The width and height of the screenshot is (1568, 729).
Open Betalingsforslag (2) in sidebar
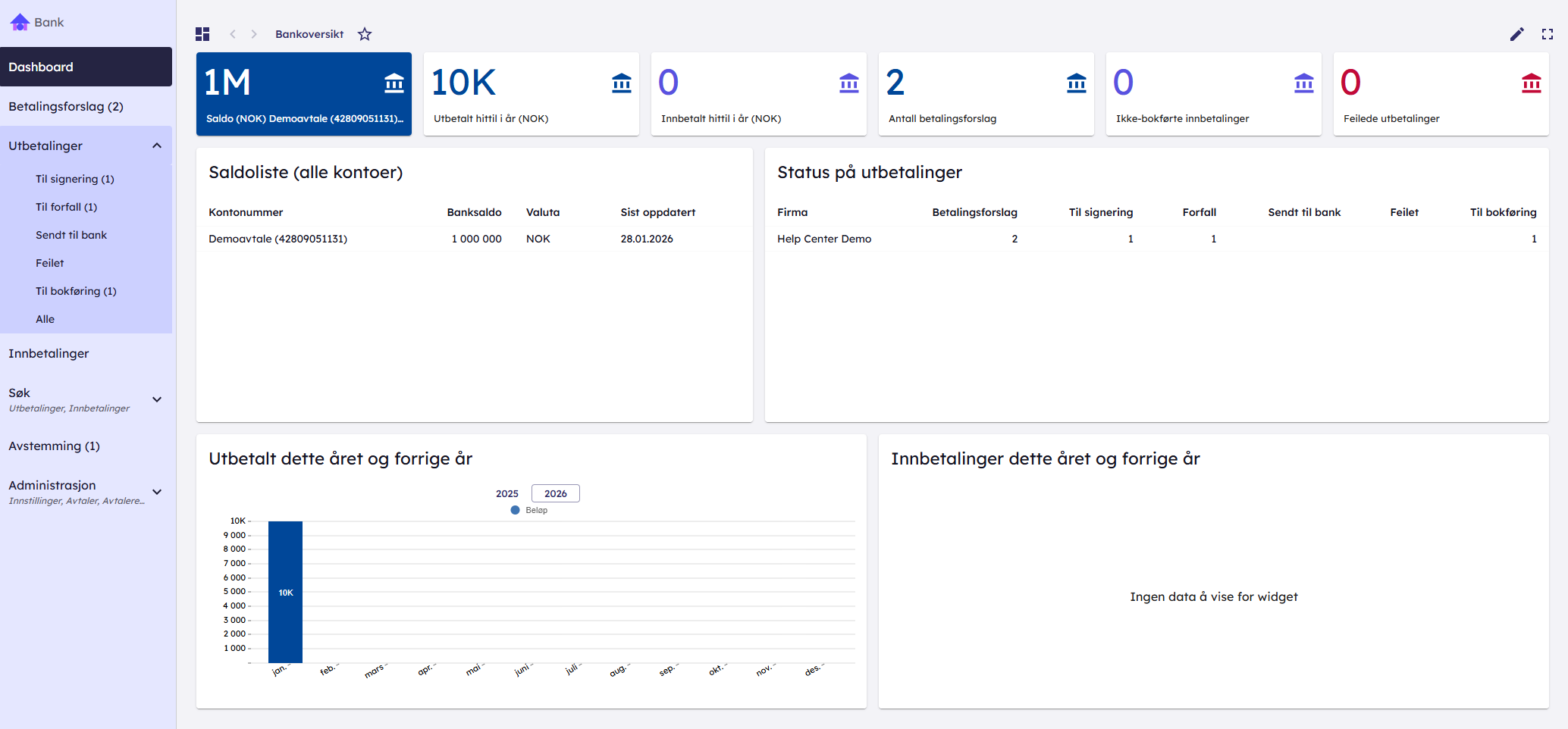pos(66,106)
